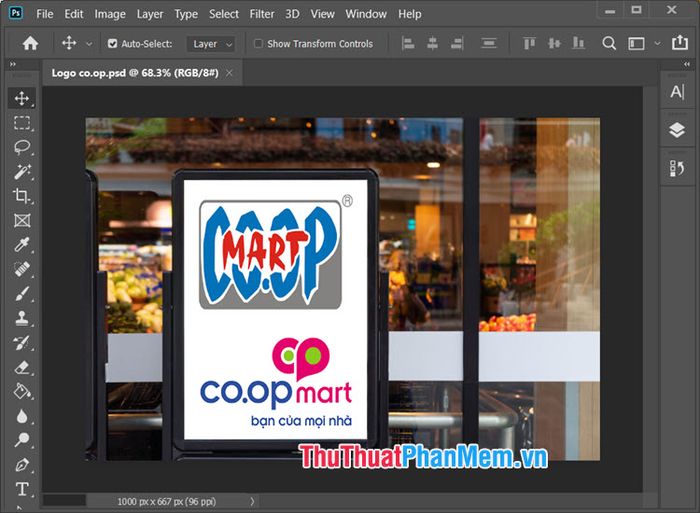Close the Logo co.op.psd tab

click(229, 73)
